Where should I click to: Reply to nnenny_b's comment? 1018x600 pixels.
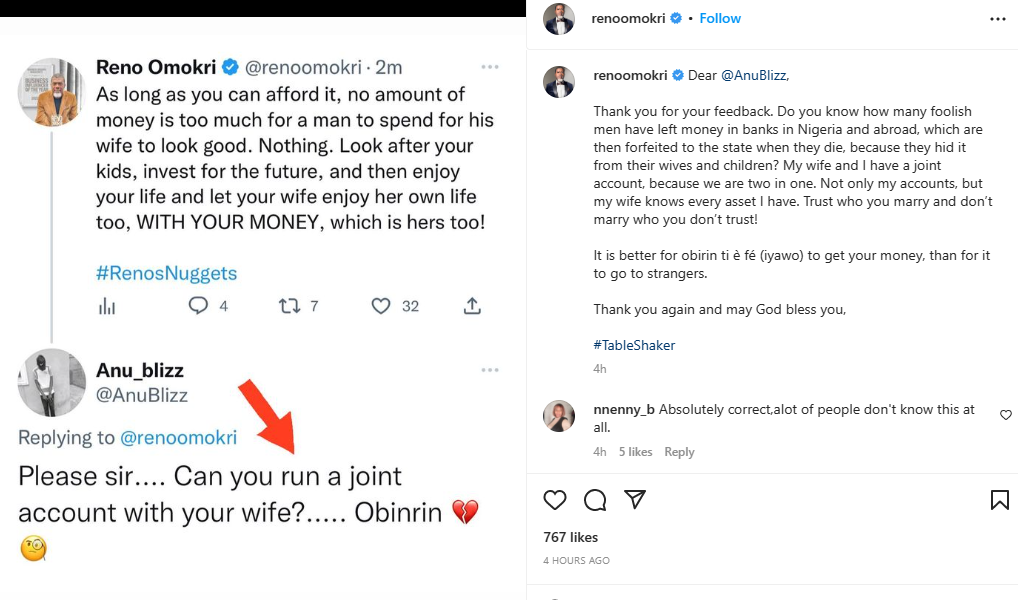pyautogui.click(x=679, y=452)
